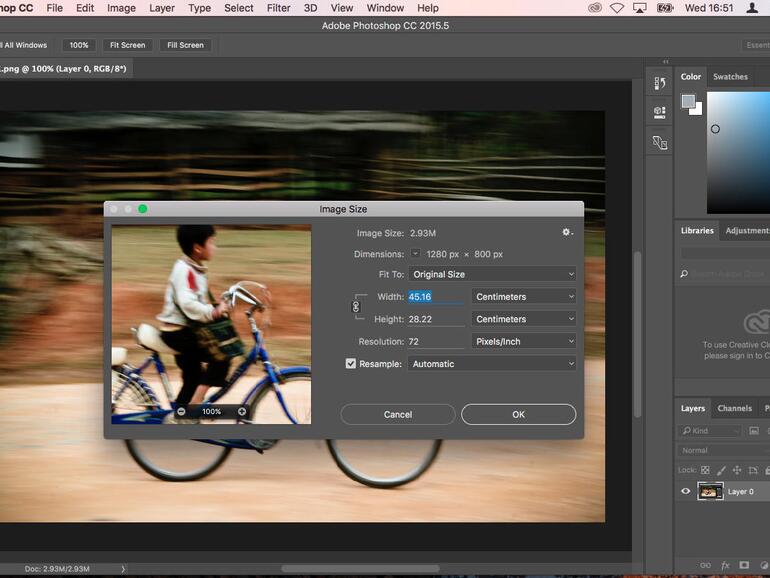The height and width of the screenshot is (578, 770).
Task: Click Cancel in the Image Size dialog
Action: click(x=398, y=414)
